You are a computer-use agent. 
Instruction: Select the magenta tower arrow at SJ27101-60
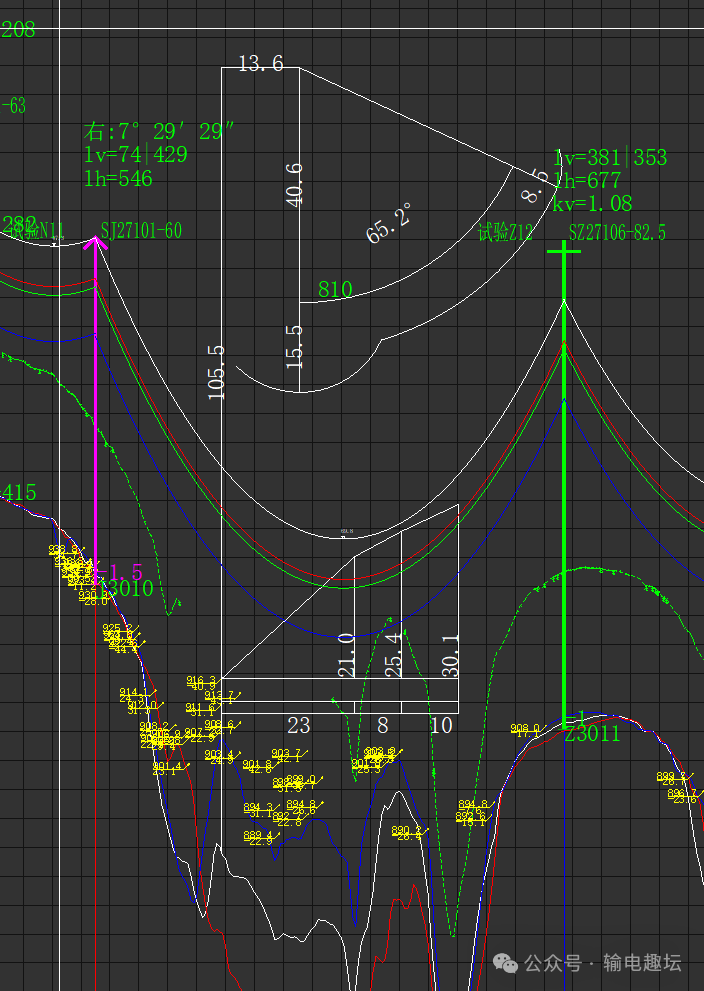click(96, 400)
